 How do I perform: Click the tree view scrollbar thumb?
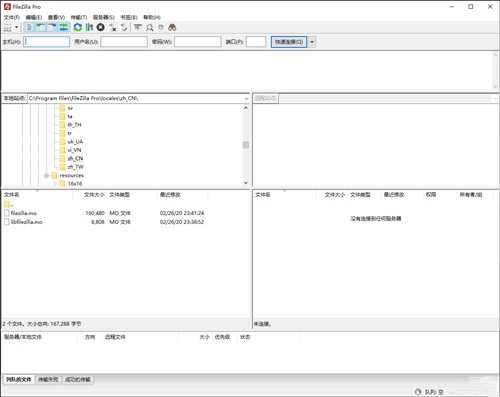[246, 145]
